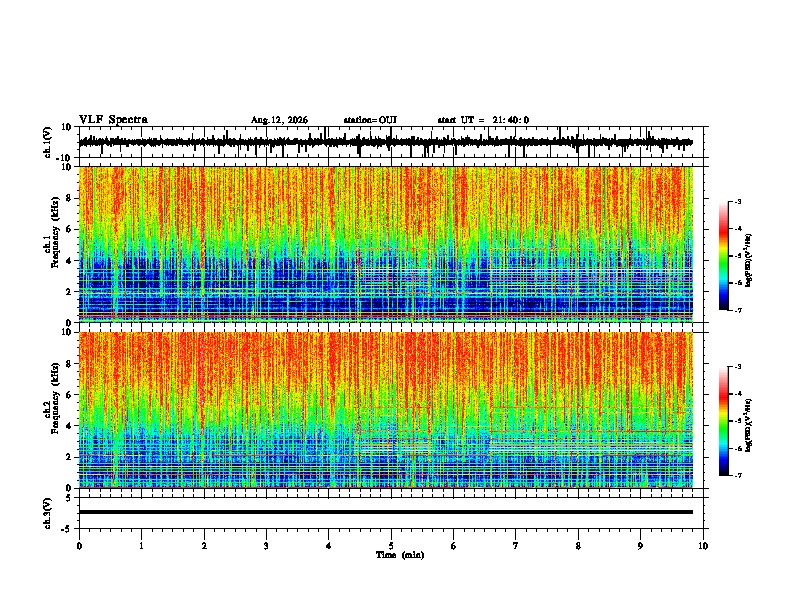Click the ch.1(V) waveform axis label

pos(48,142)
